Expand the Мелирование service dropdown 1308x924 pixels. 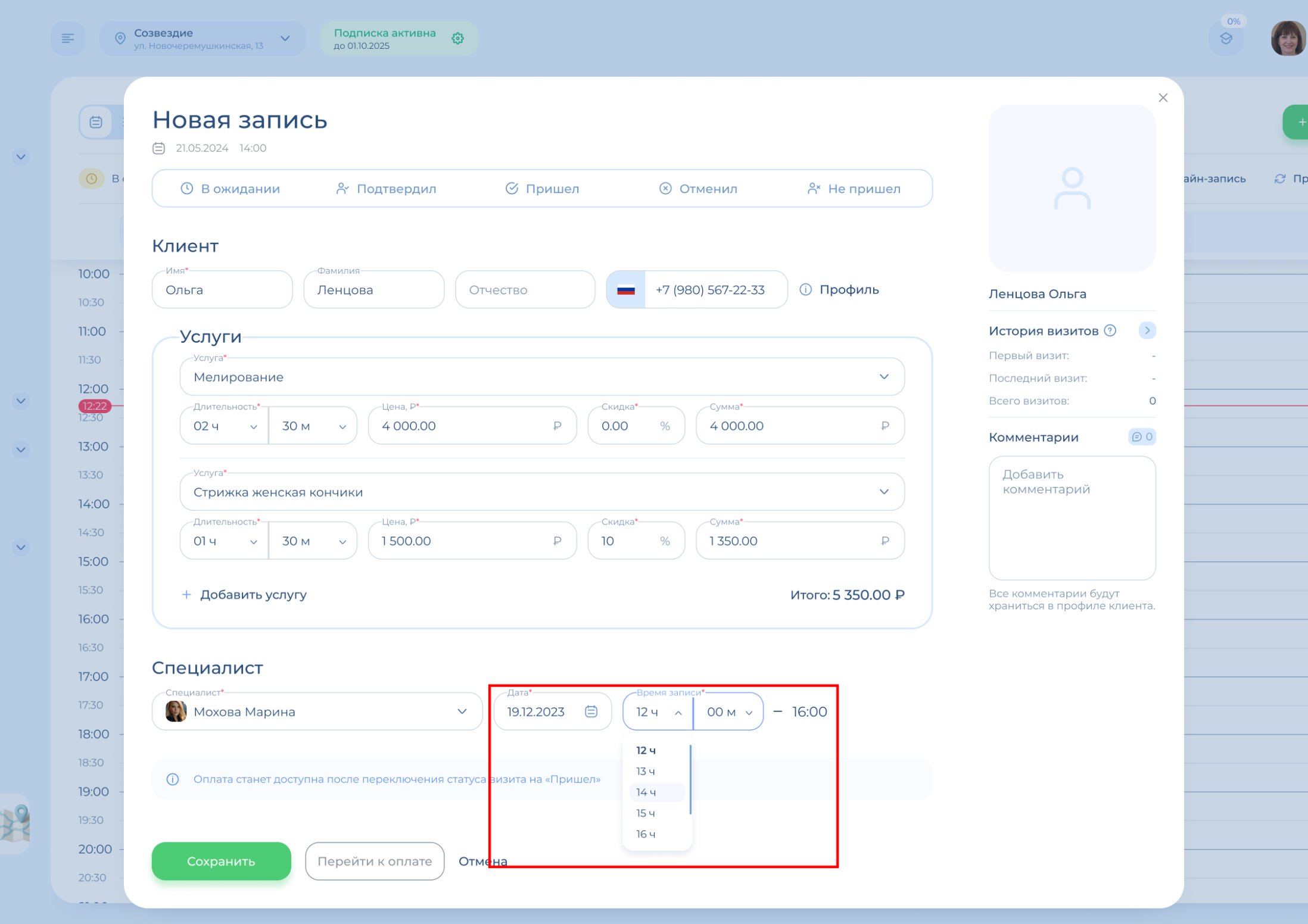pos(884,377)
